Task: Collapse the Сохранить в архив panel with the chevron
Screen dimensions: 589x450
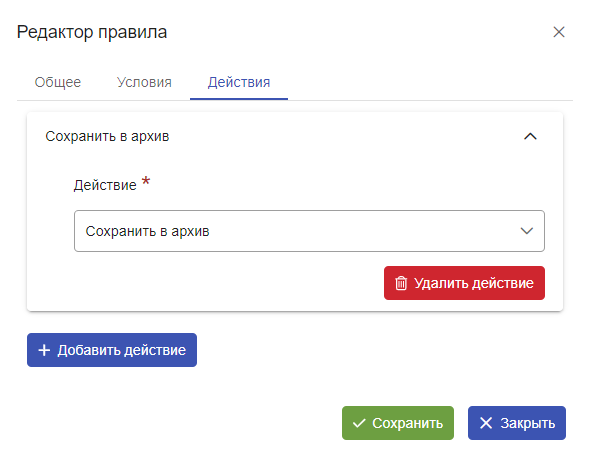Action: coord(530,136)
